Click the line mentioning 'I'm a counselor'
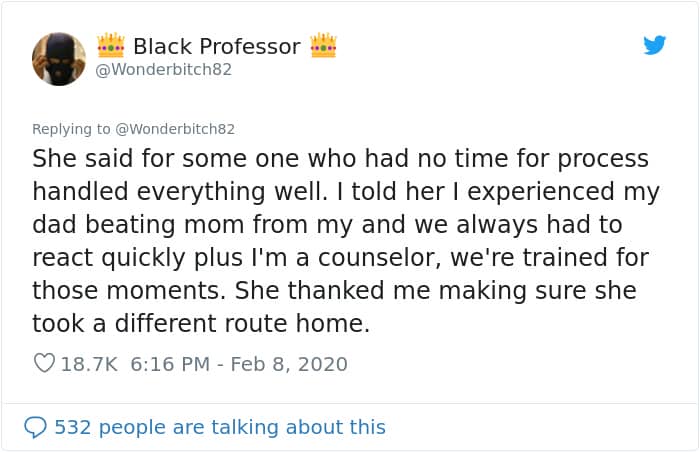Screen dimensions: 700x452 340,258
